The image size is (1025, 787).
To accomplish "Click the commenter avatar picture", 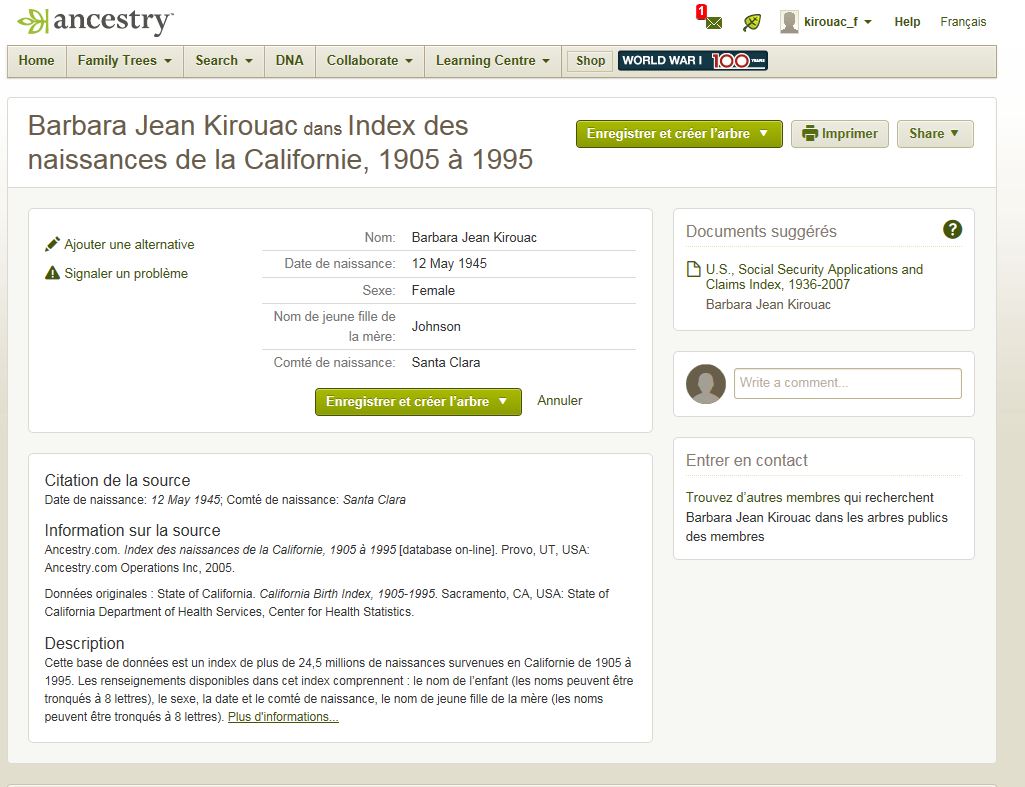I will 705,384.
